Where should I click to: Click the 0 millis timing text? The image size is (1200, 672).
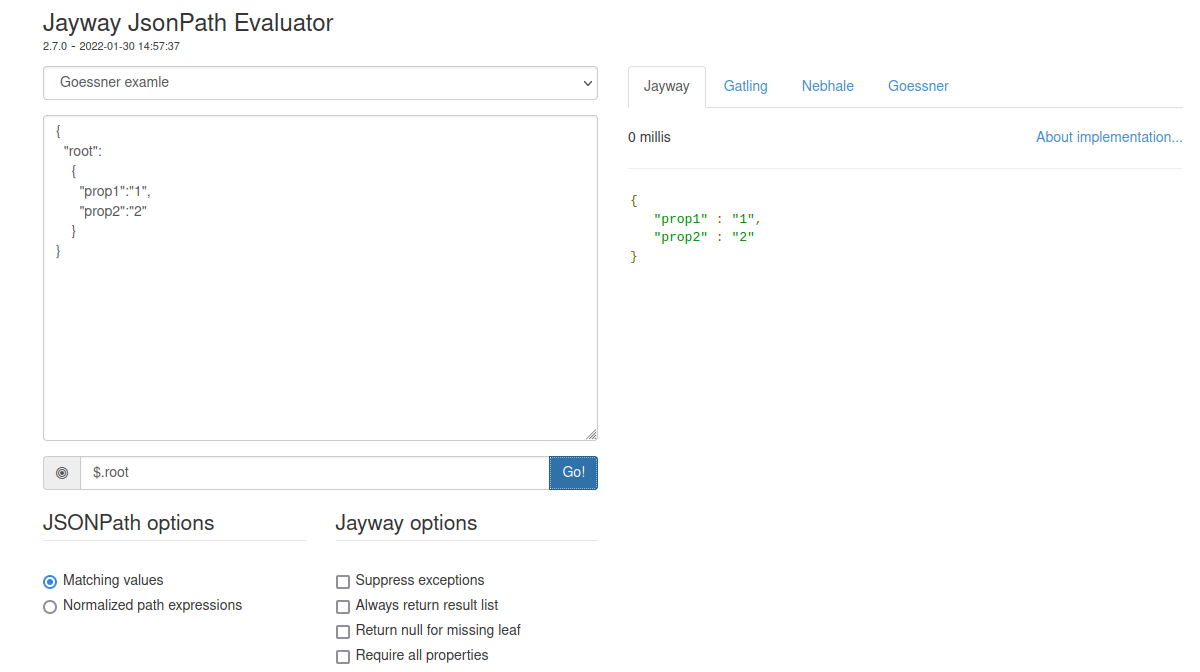tap(649, 137)
